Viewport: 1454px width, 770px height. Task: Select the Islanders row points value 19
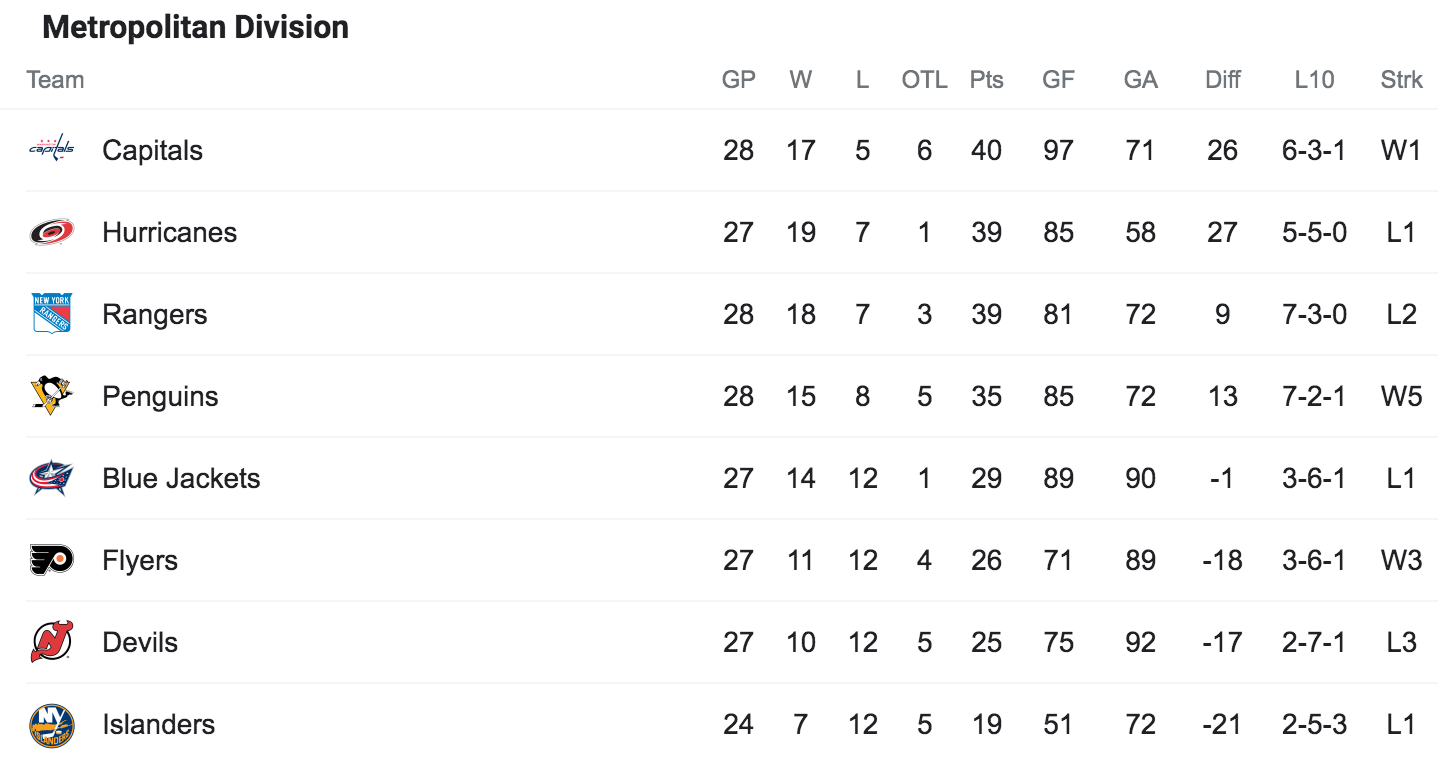pos(986,724)
